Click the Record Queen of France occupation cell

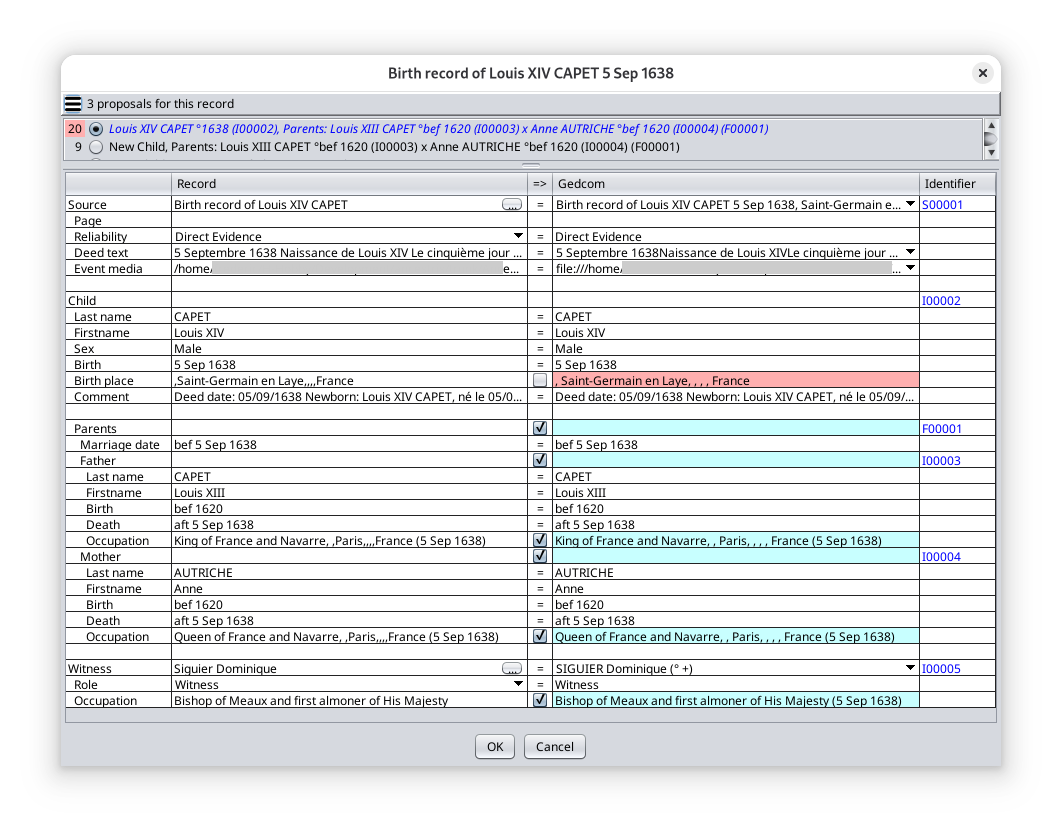pyautogui.click(x=349, y=637)
